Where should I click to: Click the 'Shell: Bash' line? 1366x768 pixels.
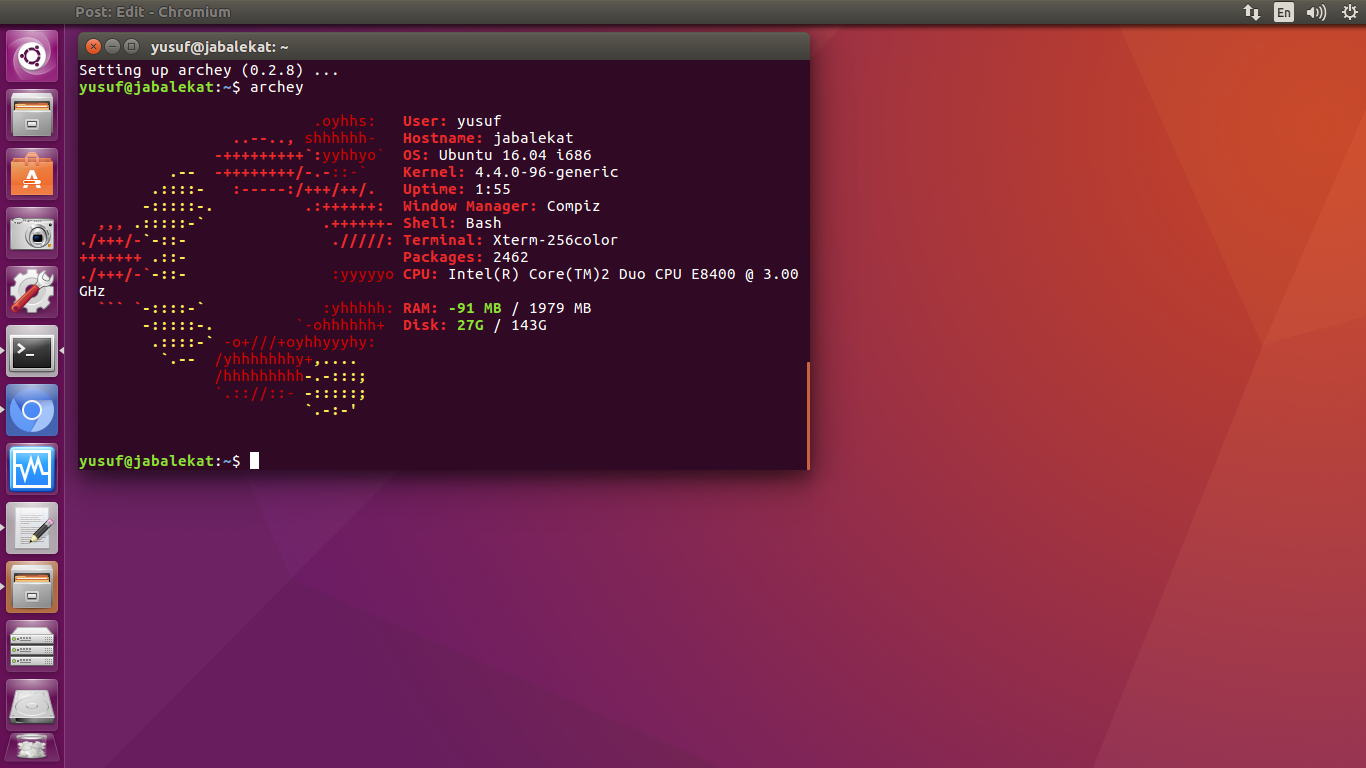[x=452, y=223]
